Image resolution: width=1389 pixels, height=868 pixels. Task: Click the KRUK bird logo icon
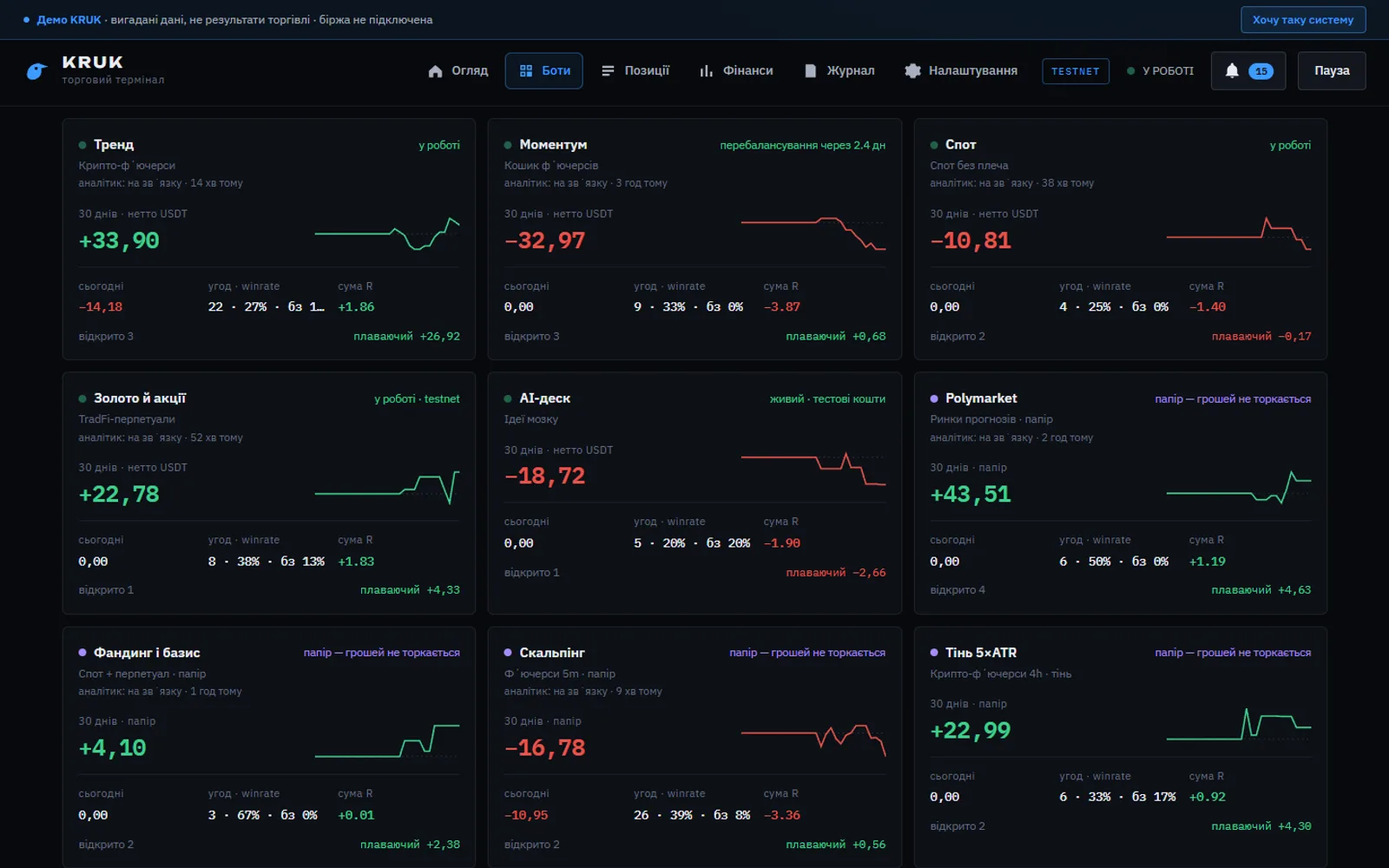click(36, 71)
